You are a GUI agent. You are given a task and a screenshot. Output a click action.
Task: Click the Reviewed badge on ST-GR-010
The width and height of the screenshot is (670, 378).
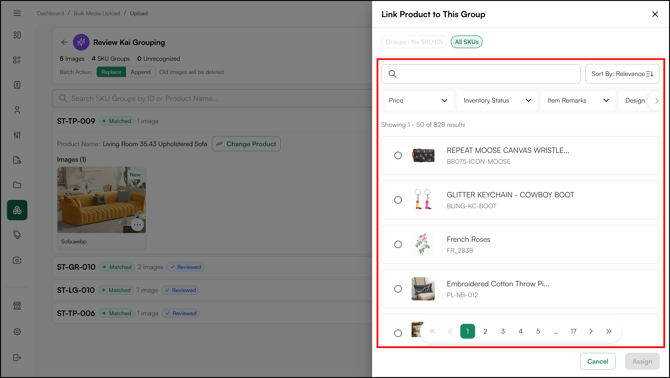point(185,267)
